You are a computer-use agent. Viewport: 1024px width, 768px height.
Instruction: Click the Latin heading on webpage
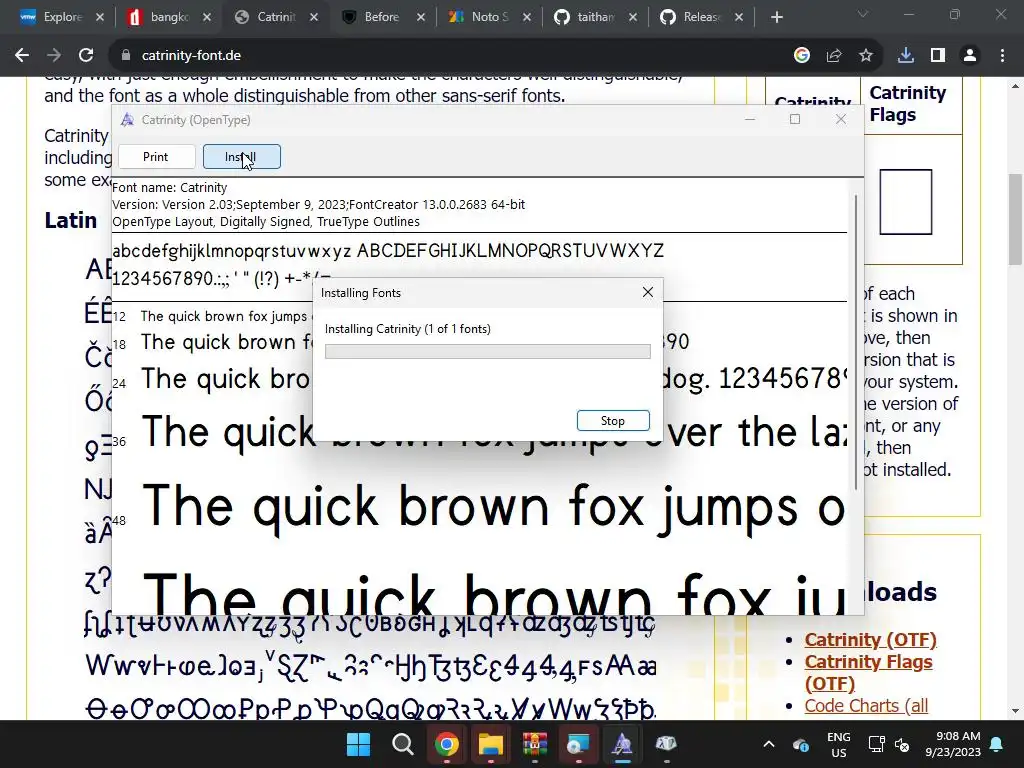point(71,220)
